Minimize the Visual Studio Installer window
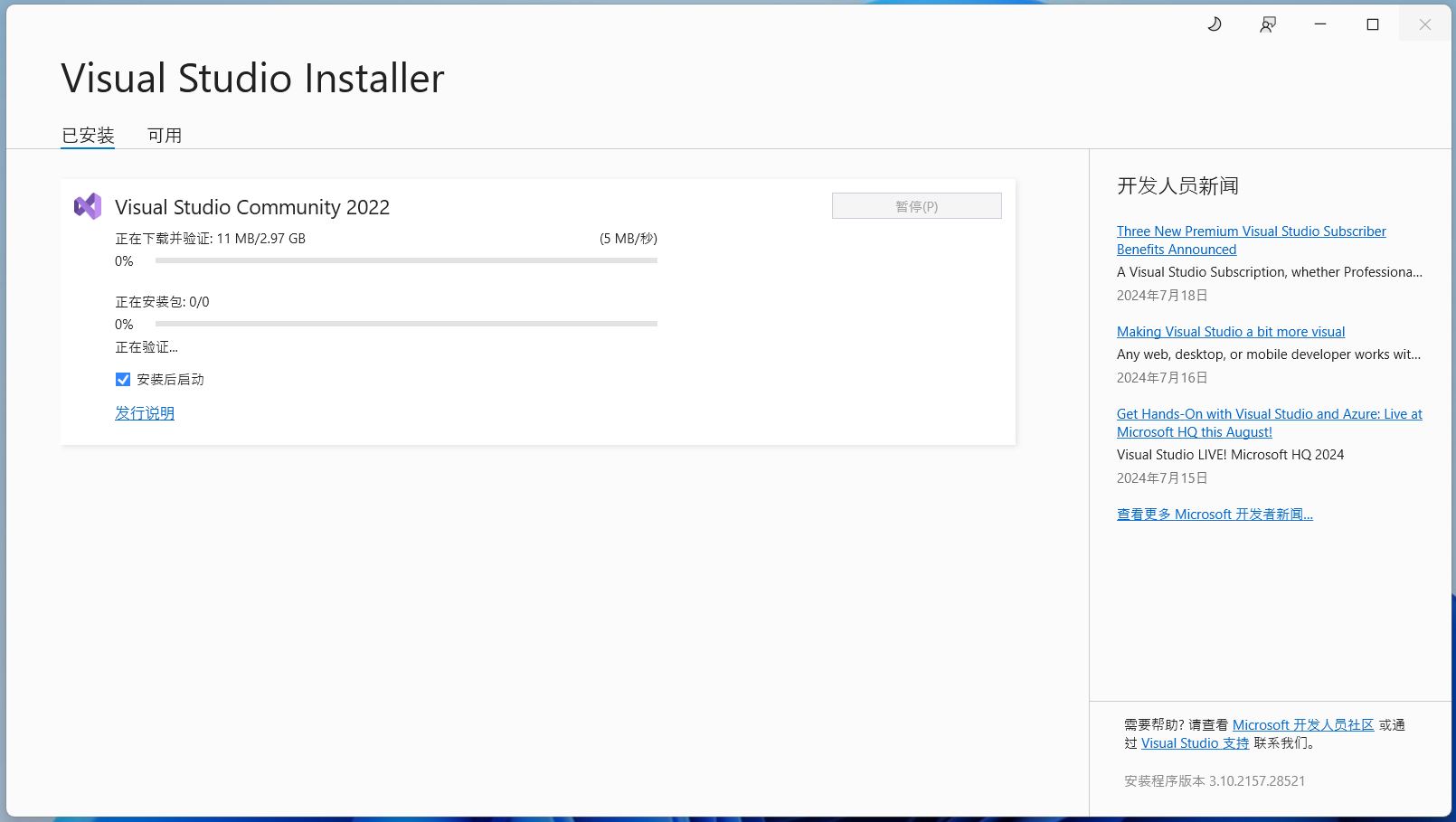 [1320, 24]
